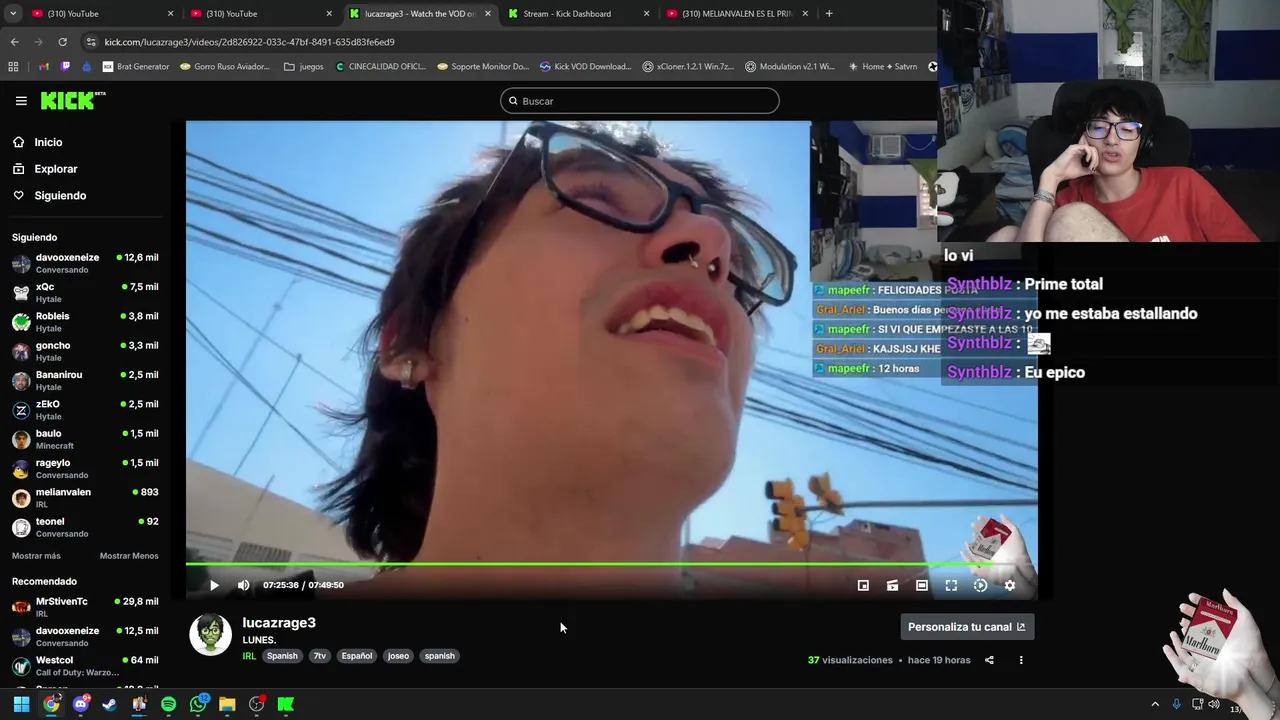Expand list with Mostrar más

(36, 556)
